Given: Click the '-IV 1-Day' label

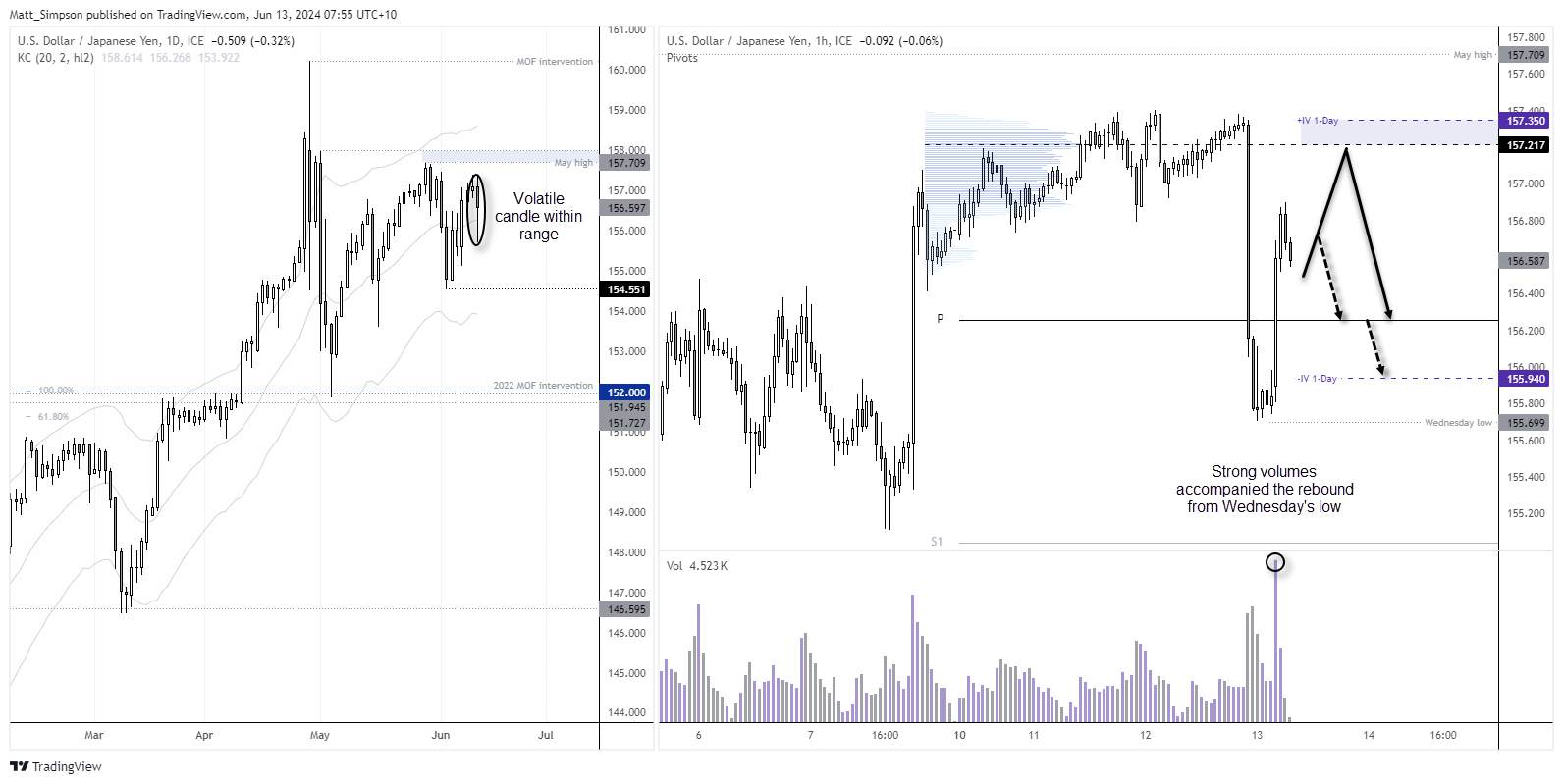Looking at the screenshot, I should point(1317,379).
